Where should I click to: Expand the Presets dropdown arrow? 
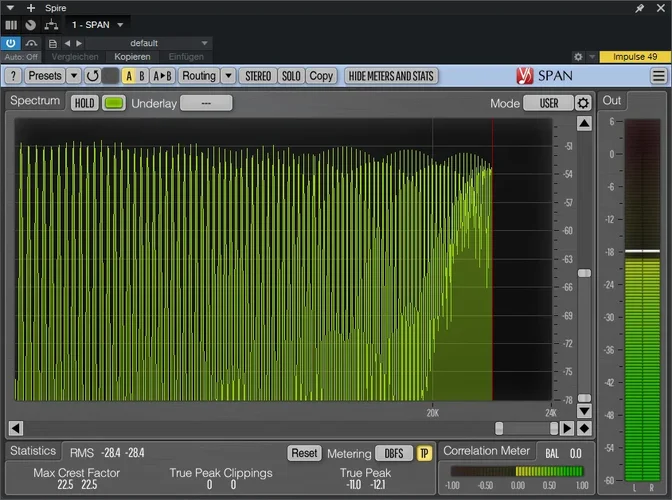(74, 76)
